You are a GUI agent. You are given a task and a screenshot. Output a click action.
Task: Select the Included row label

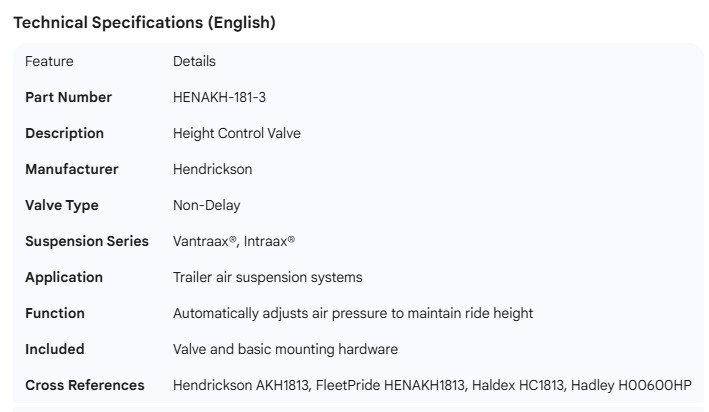pos(54,349)
